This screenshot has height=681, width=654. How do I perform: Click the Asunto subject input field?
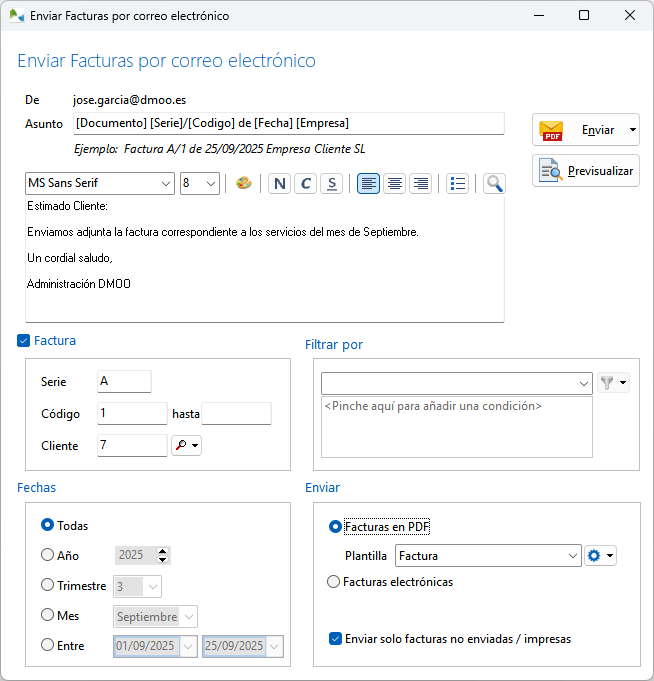pyautogui.click(x=288, y=123)
